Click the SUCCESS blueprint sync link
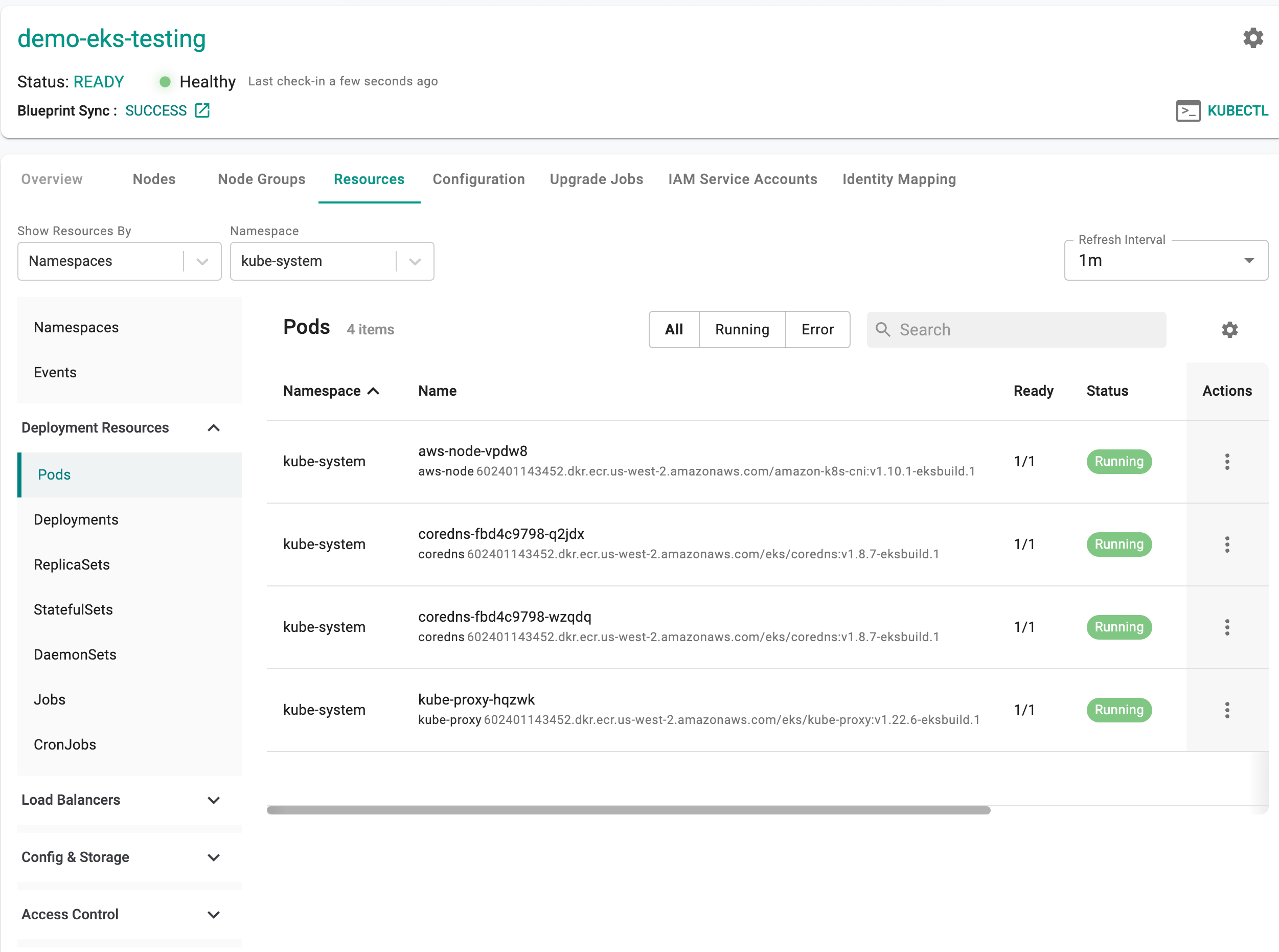This screenshot has height=952, width=1279. point(156,110)
